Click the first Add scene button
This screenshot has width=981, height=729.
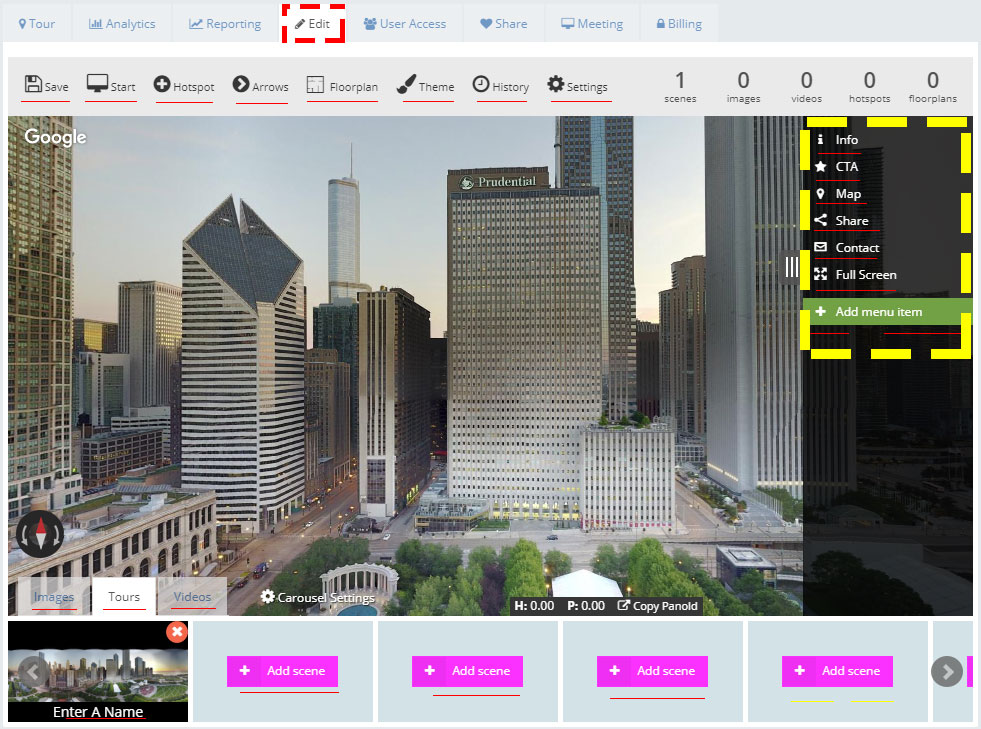pos(282,671)
